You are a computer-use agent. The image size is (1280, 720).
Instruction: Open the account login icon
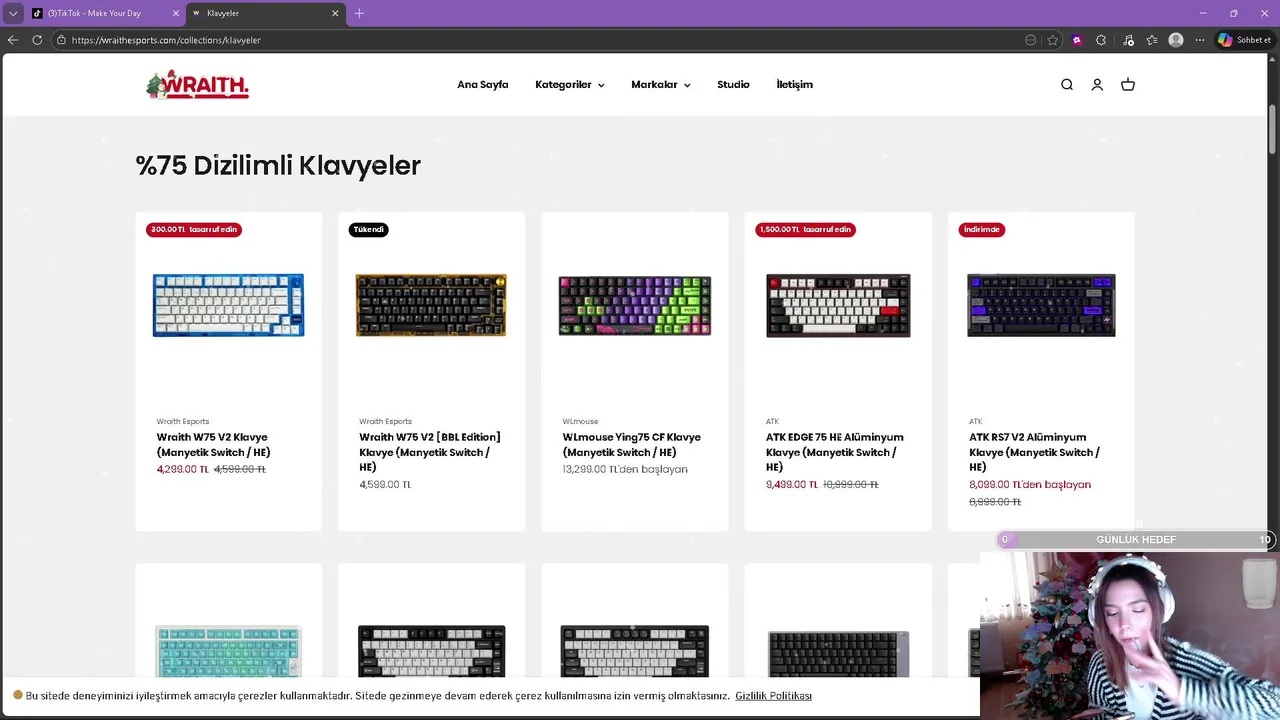coord(1097,85)
